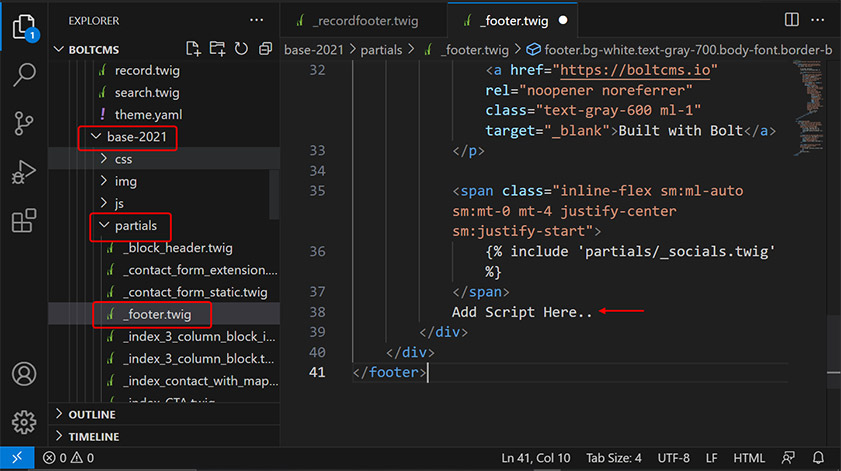
Task: Expand the js folder
Action: (x=104, y=203)
